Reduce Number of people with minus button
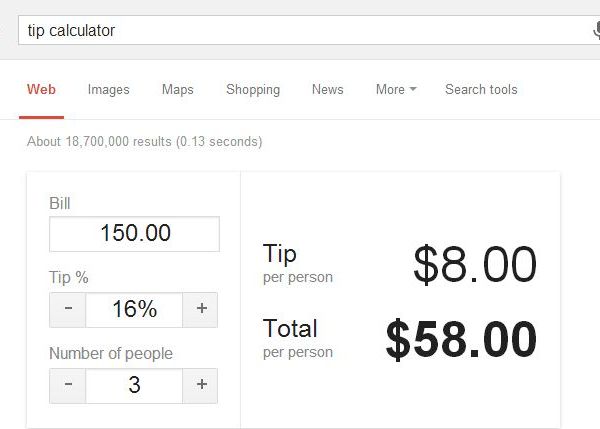This screenshot has width=600, height=429. [x=68, y=385]
